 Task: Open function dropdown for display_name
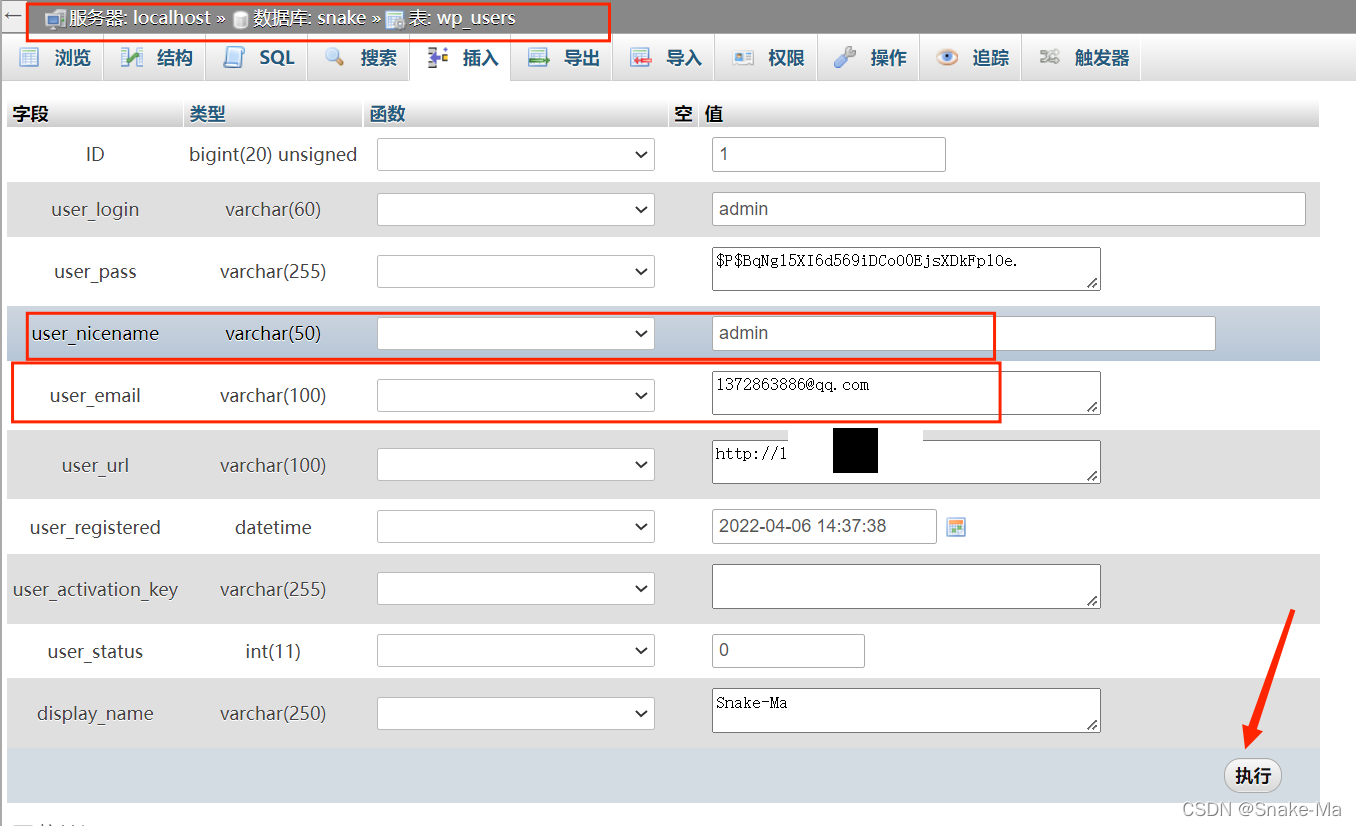point(516,714)
